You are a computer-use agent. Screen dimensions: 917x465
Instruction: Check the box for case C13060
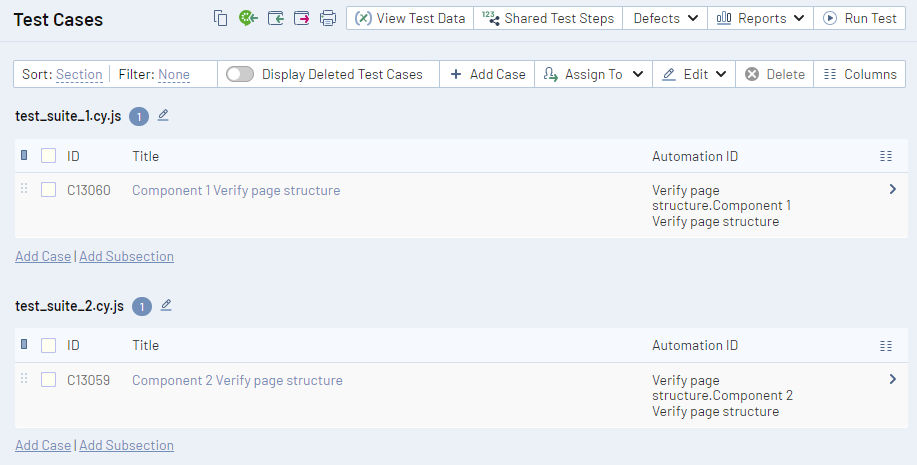[x=48, y=190]
